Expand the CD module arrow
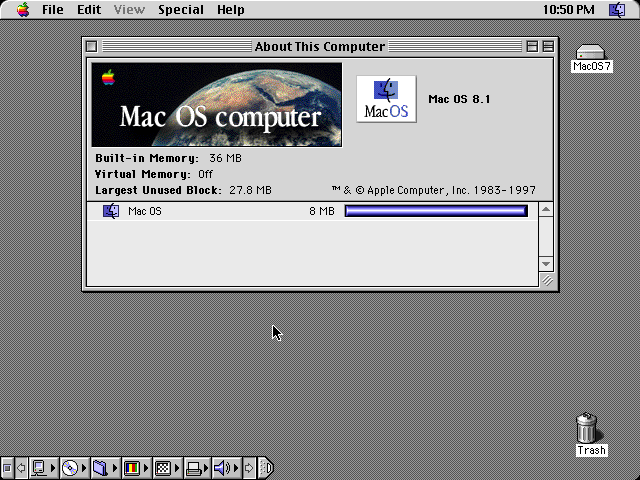Image resolution: width=640 pixels, height=480 pixels. [x=84, y=468]
